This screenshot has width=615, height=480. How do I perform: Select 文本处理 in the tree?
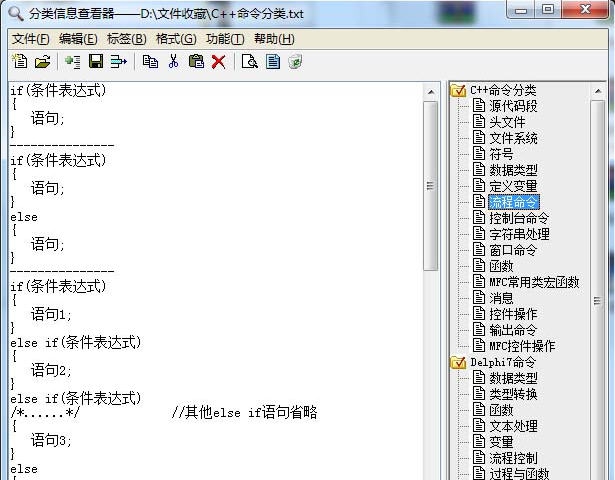[513, 426]
